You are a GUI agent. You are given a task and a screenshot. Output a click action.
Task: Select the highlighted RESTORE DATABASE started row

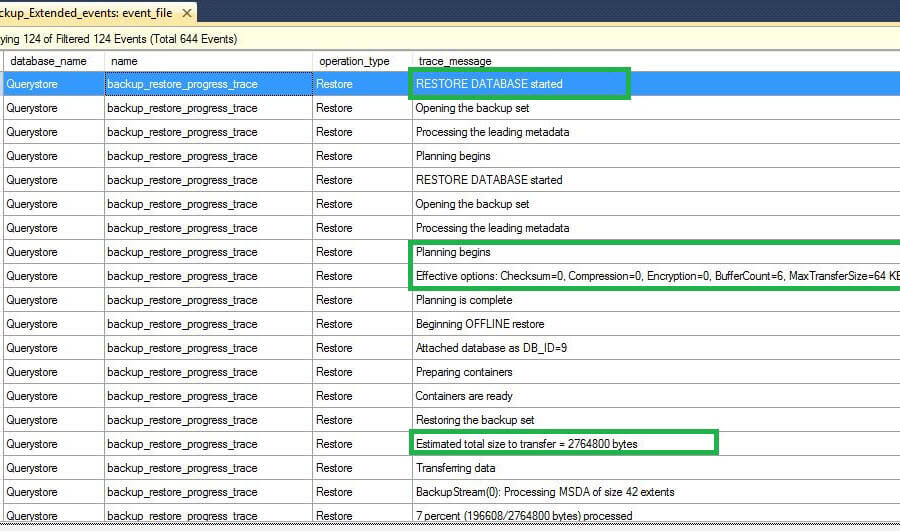489,84
